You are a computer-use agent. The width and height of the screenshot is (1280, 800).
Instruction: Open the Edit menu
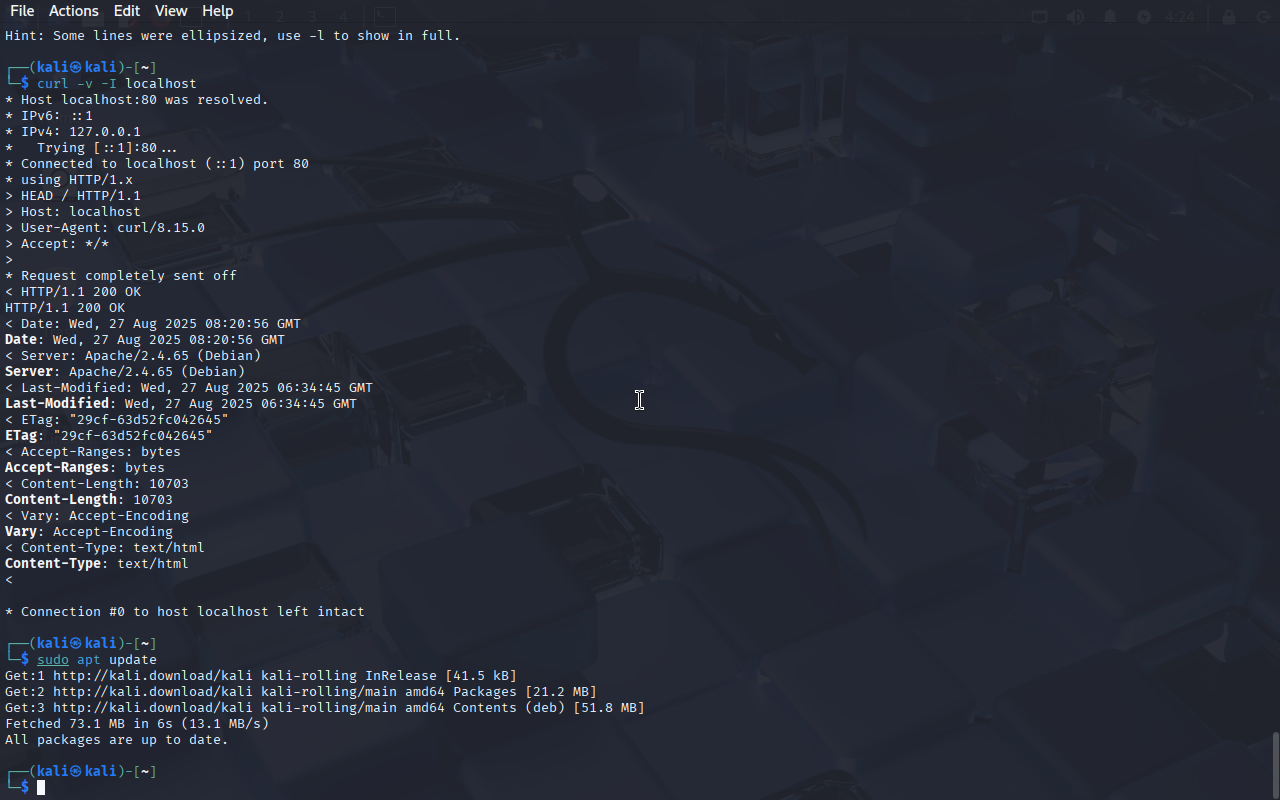pos(127,11)
